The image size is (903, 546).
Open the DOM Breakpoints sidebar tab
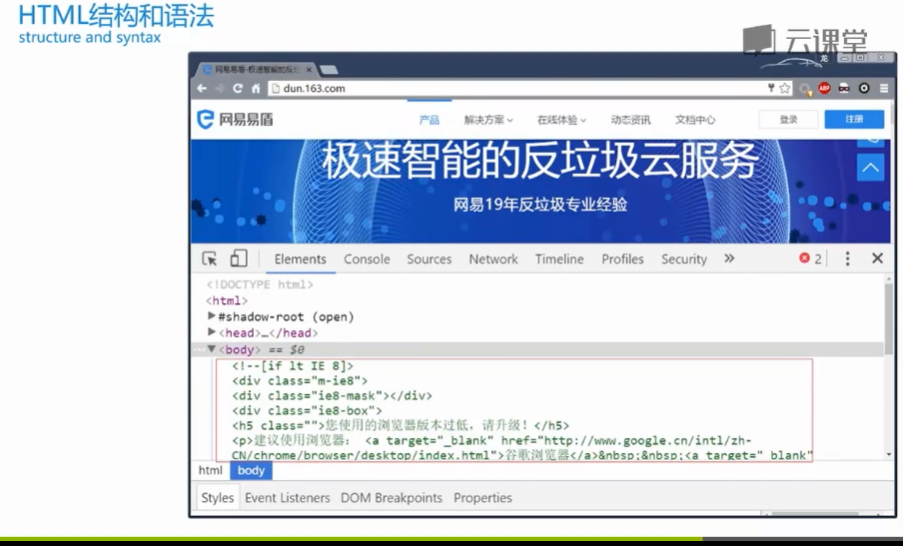point(391,498)
